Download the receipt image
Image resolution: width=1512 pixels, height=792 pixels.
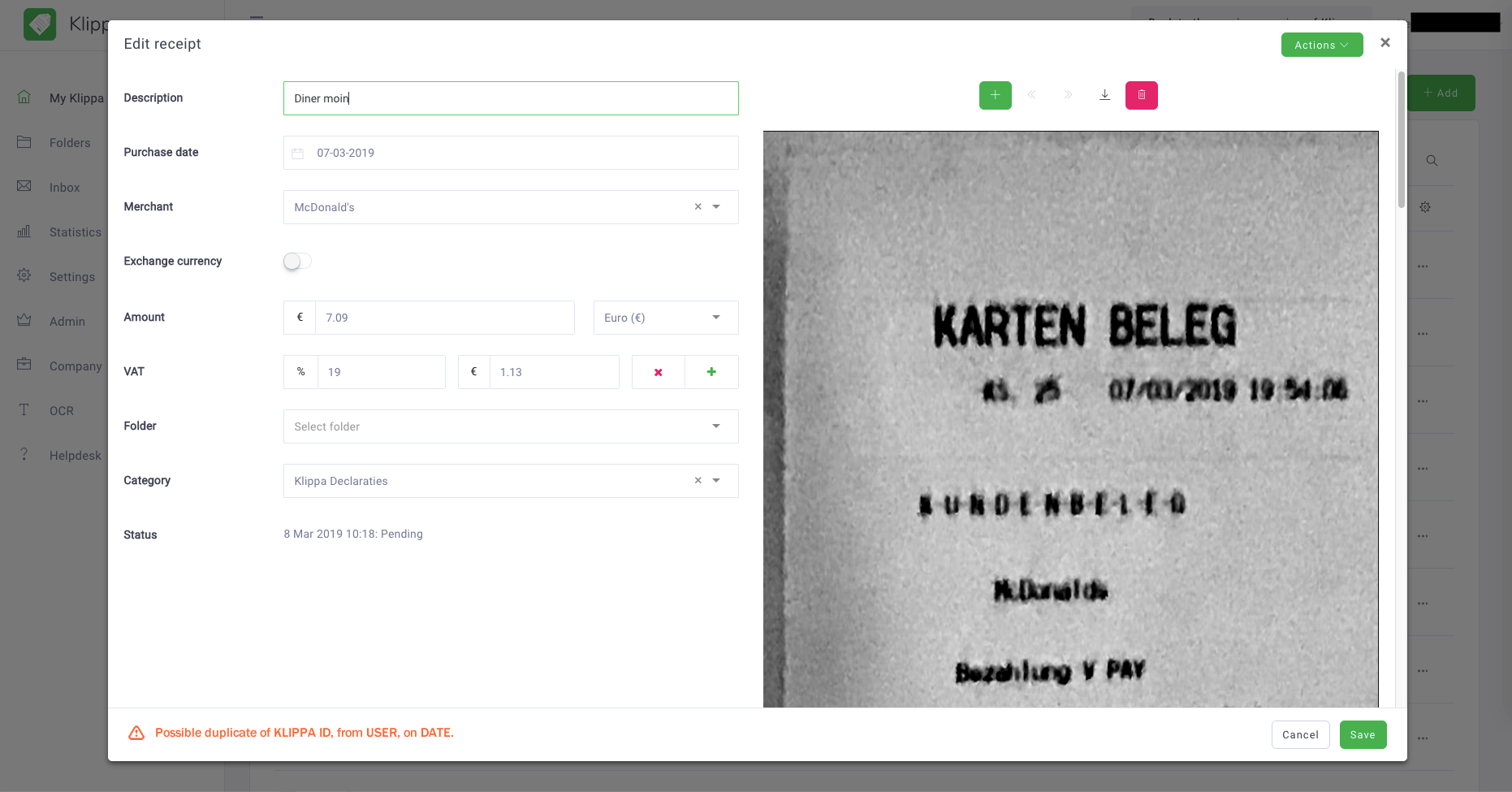pyautogui.click(x=1104, y=95)
